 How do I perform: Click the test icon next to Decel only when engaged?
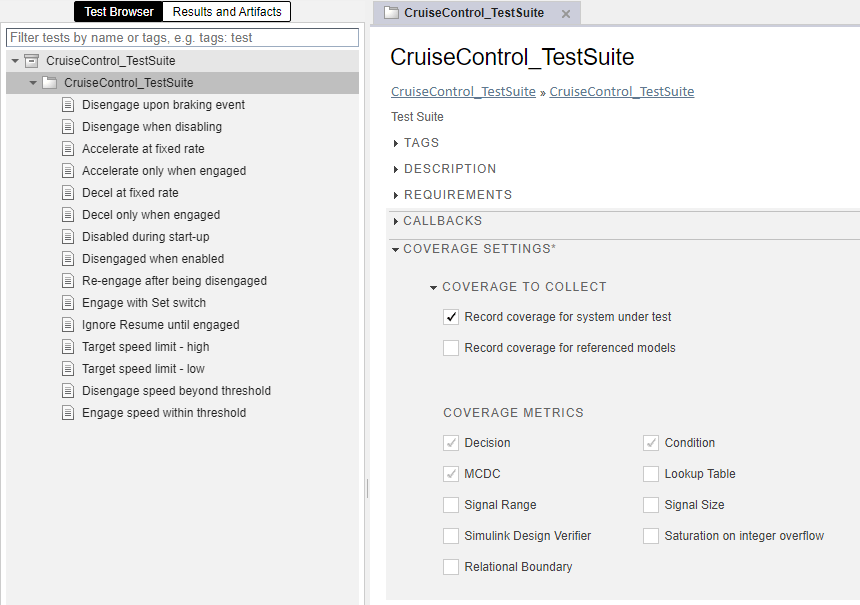click(x=68, y=215)
